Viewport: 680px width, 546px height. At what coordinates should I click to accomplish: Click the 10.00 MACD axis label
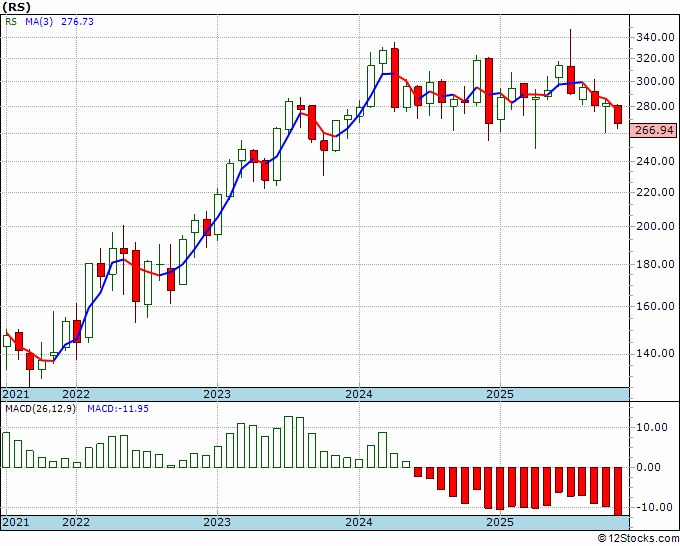652,428
